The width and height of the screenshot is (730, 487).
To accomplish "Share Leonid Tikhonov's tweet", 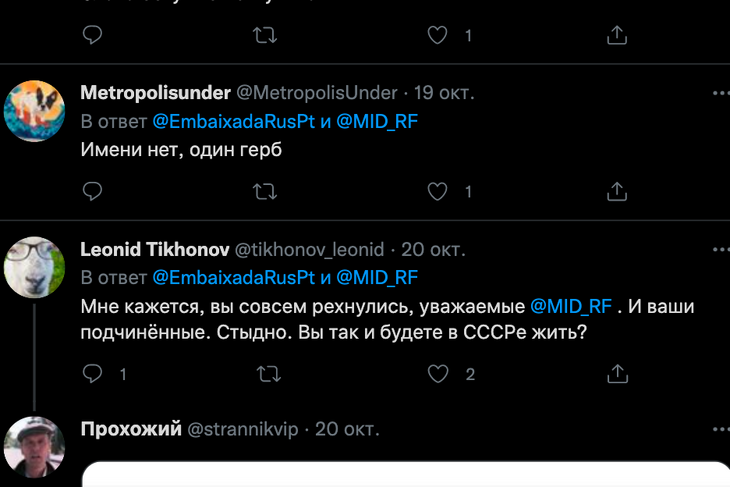I will [617, 374].
